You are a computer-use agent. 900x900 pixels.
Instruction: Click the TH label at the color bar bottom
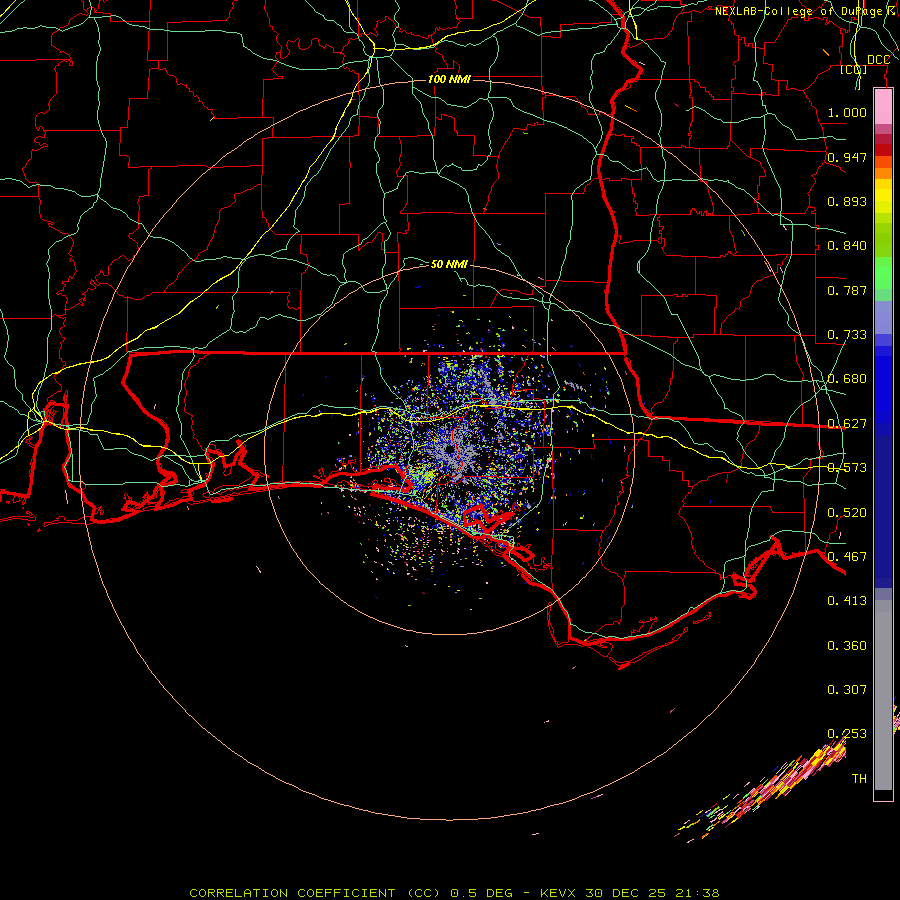(x=859, y=779)
